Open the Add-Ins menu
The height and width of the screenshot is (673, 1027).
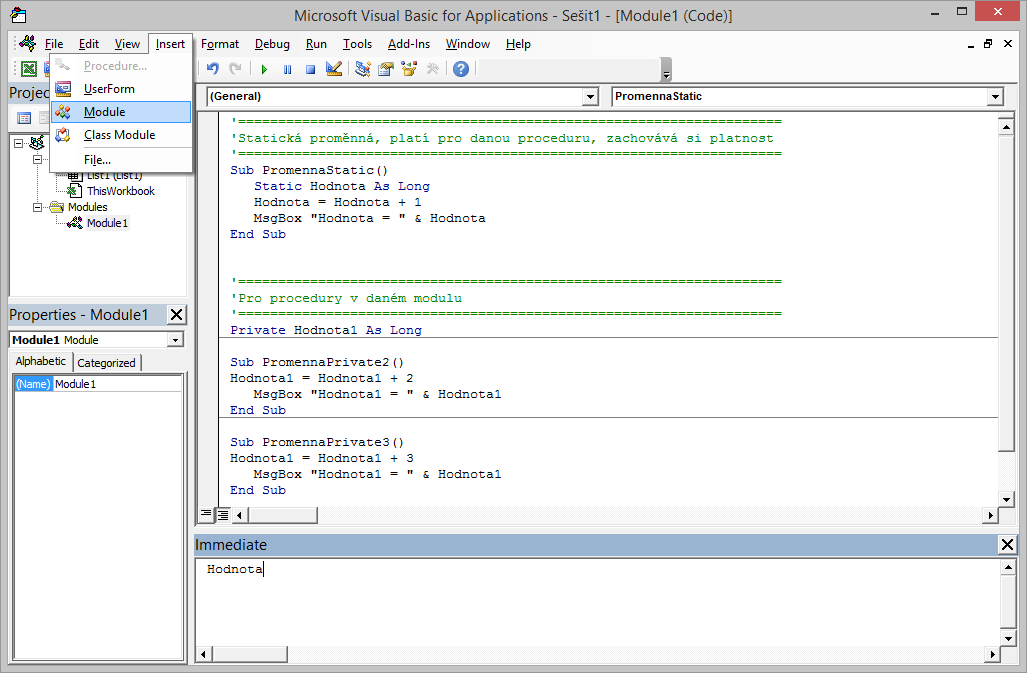pyautogui.click(x=409, y=44)
